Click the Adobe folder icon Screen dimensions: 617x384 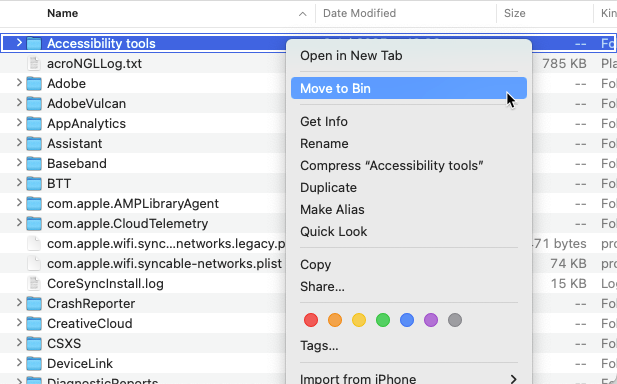coord(34,83)
